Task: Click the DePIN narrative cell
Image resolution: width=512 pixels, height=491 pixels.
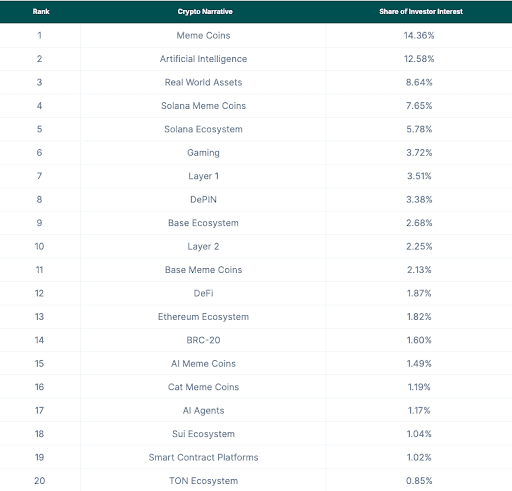Action: click(x=203, y=199)
